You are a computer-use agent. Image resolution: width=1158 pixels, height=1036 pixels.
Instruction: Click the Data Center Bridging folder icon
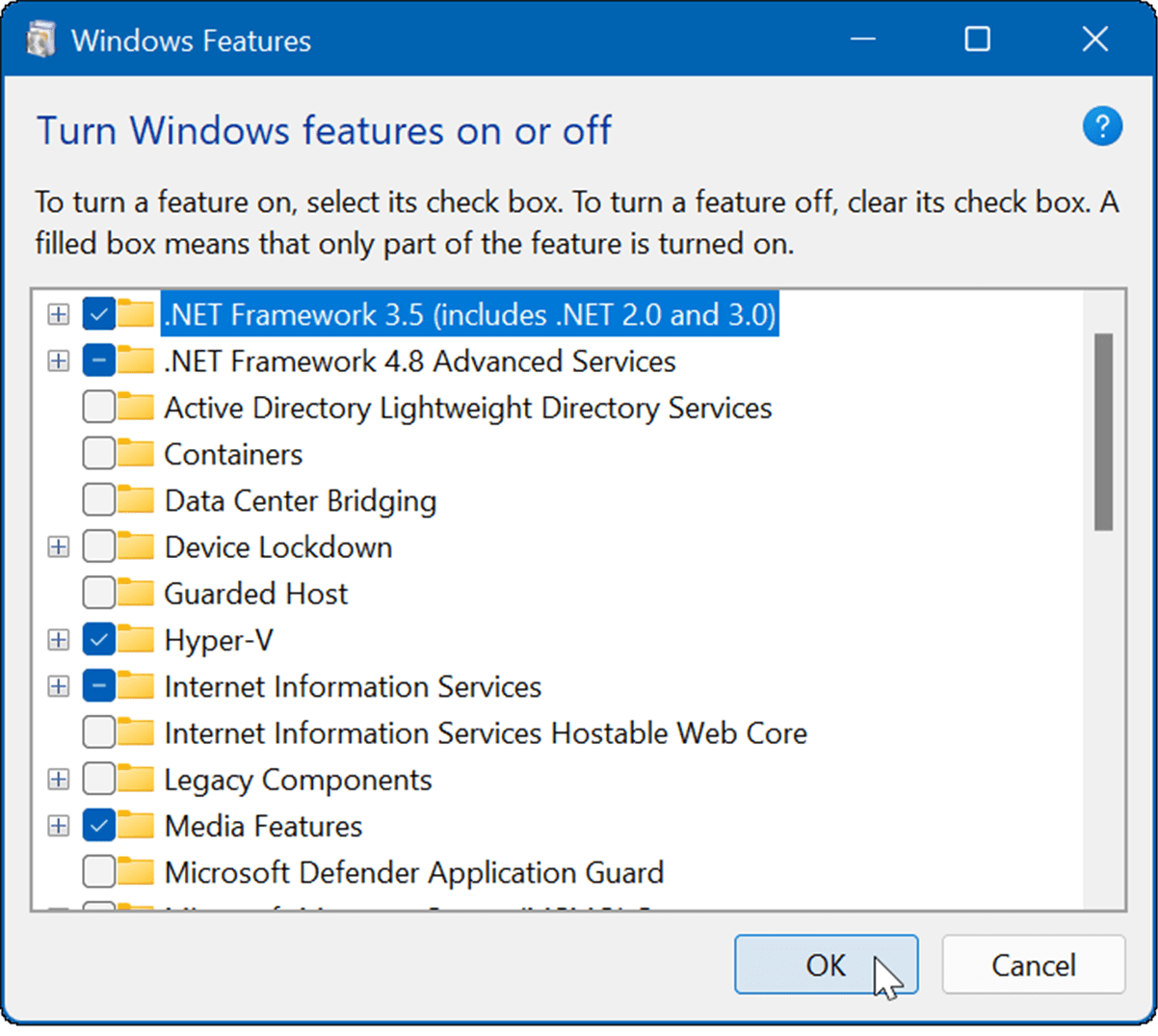136,500
